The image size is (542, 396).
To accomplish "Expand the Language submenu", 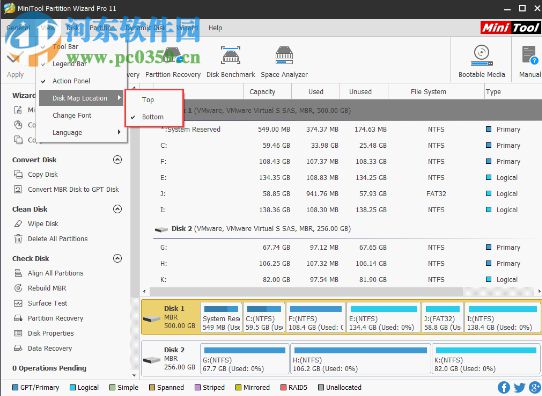I will (82, 132).
